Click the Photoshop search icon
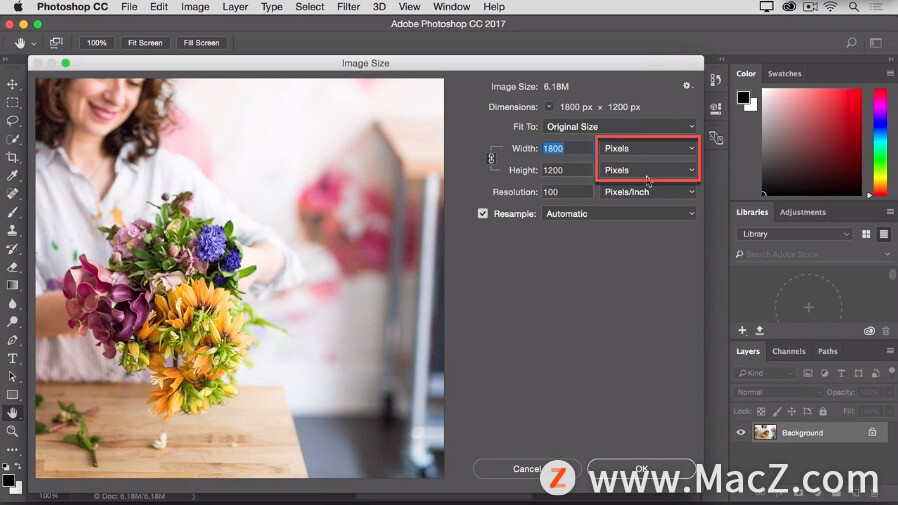 (x=852, y=43)
